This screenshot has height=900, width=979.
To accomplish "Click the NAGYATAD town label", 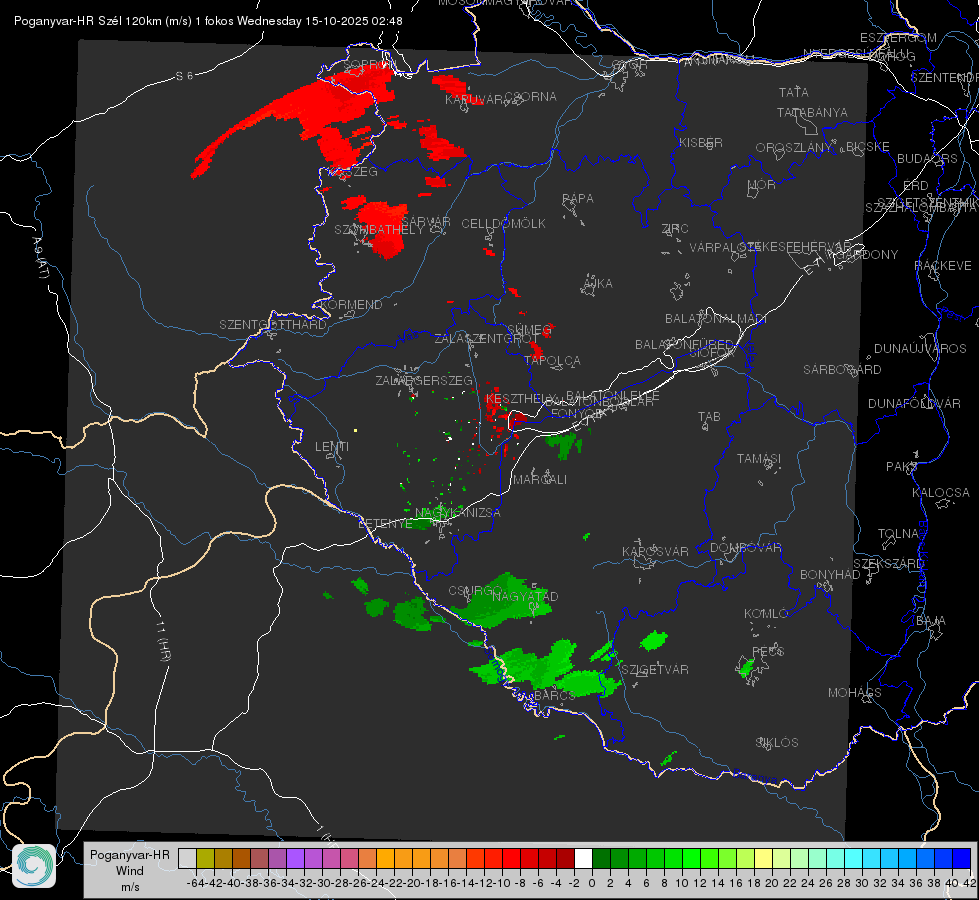I will [x=525, y=596].
